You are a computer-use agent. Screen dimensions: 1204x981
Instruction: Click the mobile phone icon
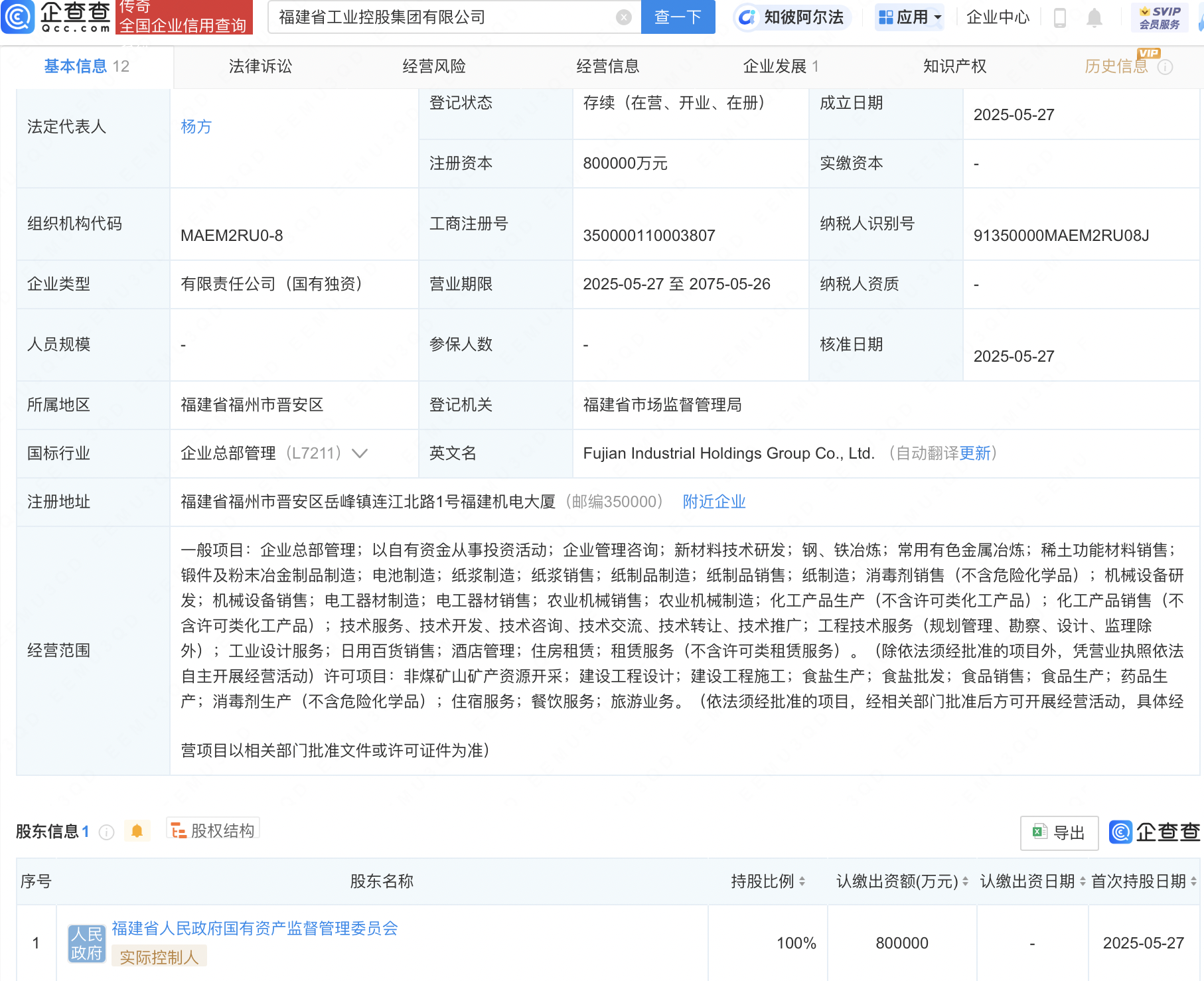click(x=1060, y=17)
